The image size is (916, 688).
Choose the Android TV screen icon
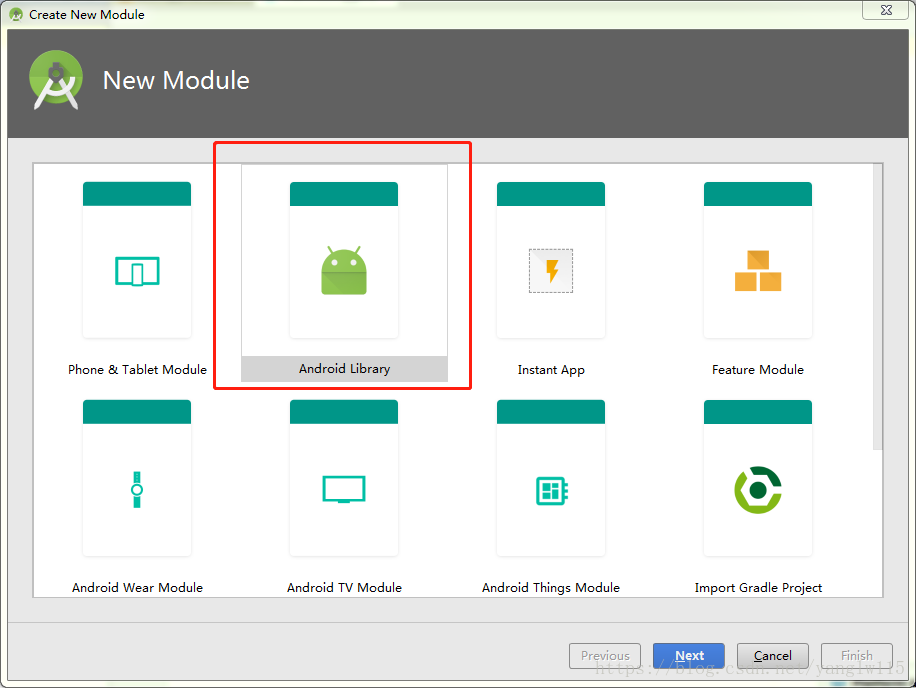(x=344, y=489)
